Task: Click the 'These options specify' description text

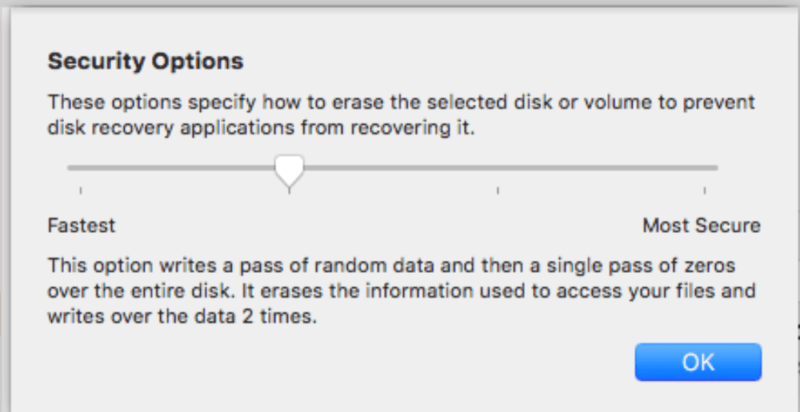Action: point(401,115)
